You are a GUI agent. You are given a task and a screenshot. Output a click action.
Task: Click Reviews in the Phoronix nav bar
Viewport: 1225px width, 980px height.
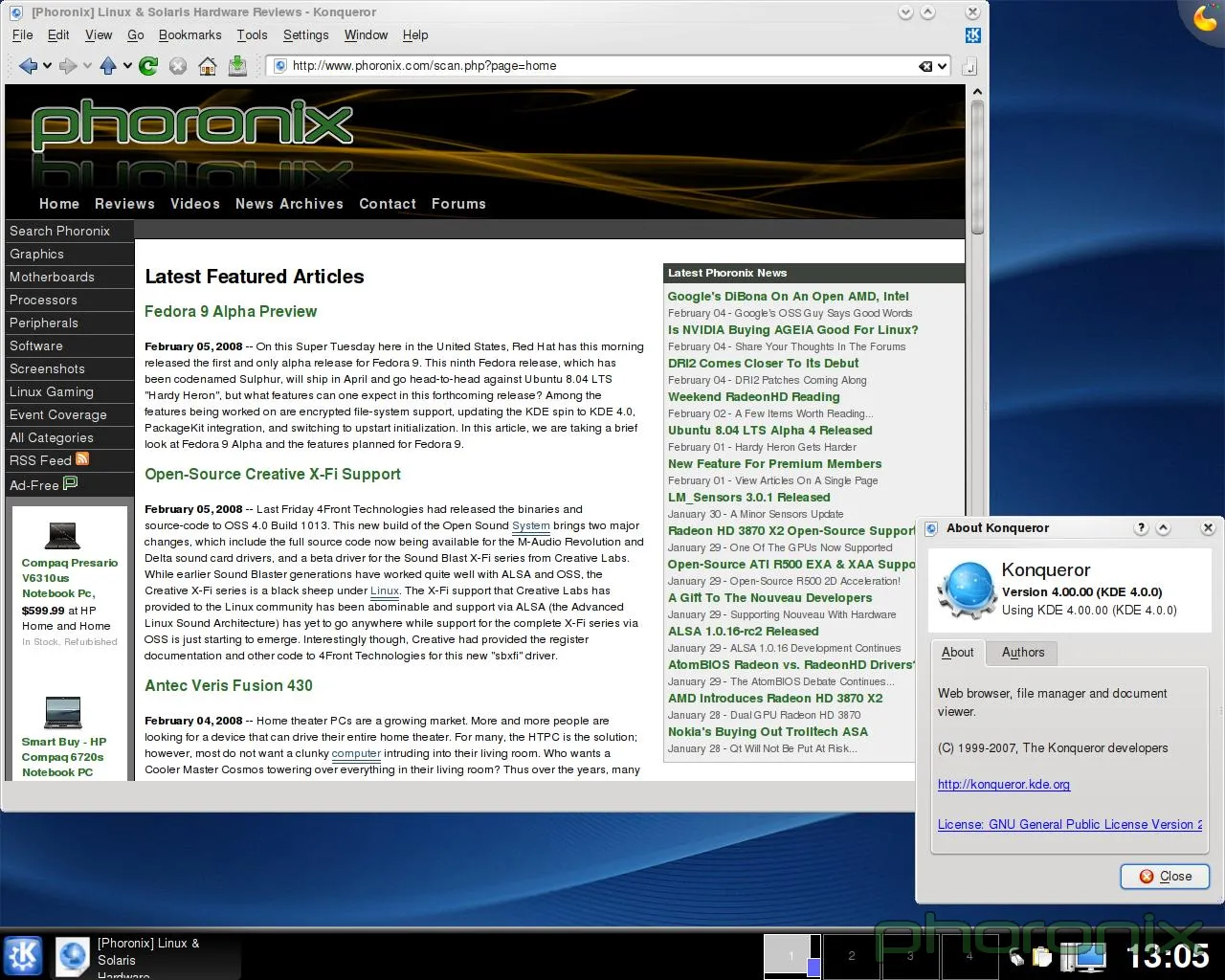124,204
